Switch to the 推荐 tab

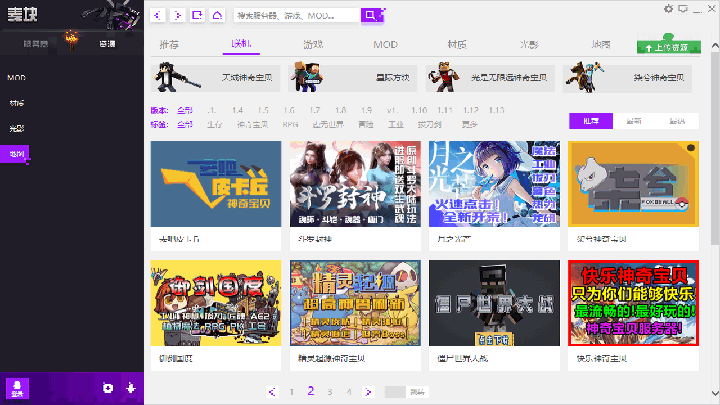tap(169, 45)
